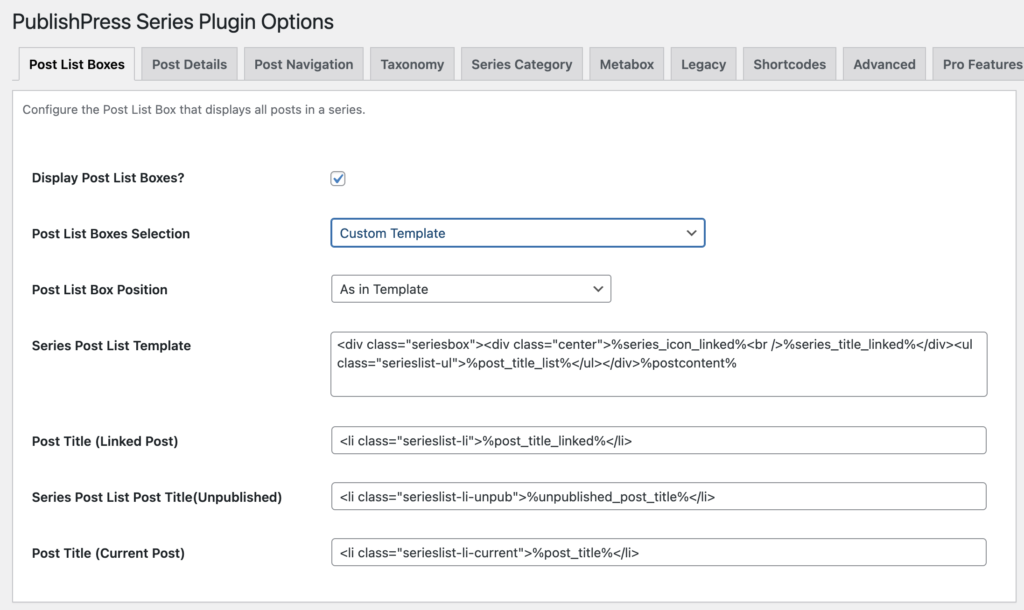
Task: Click the unpublished post title template field
Action: [x=658, y=497]
